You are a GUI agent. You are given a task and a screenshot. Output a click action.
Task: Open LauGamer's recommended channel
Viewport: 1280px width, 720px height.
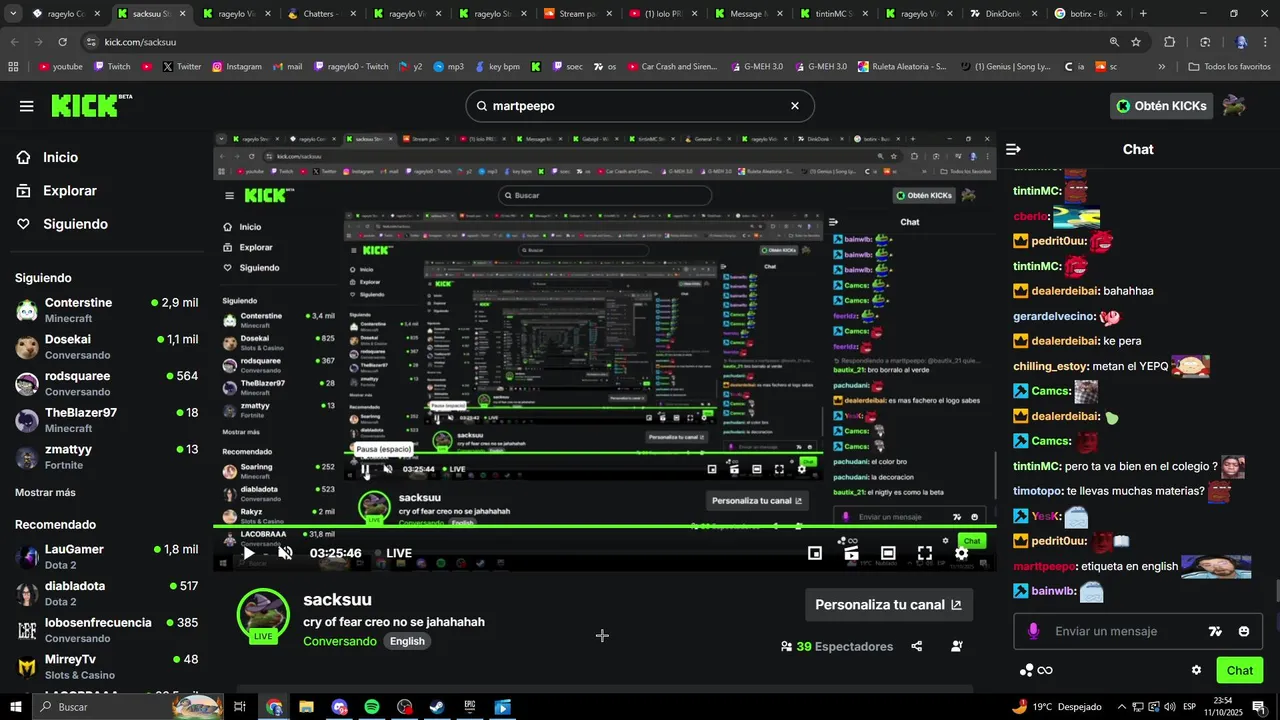pyautogui.click(x=106, y=557)
